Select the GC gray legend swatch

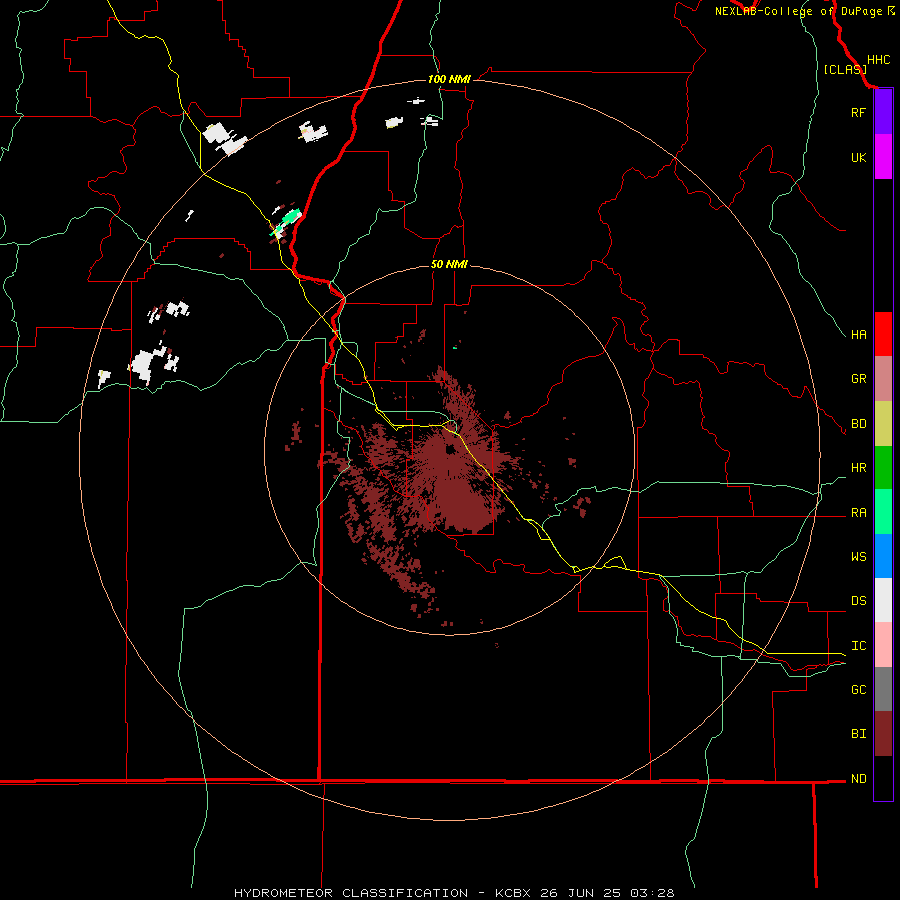click(883, 689)
